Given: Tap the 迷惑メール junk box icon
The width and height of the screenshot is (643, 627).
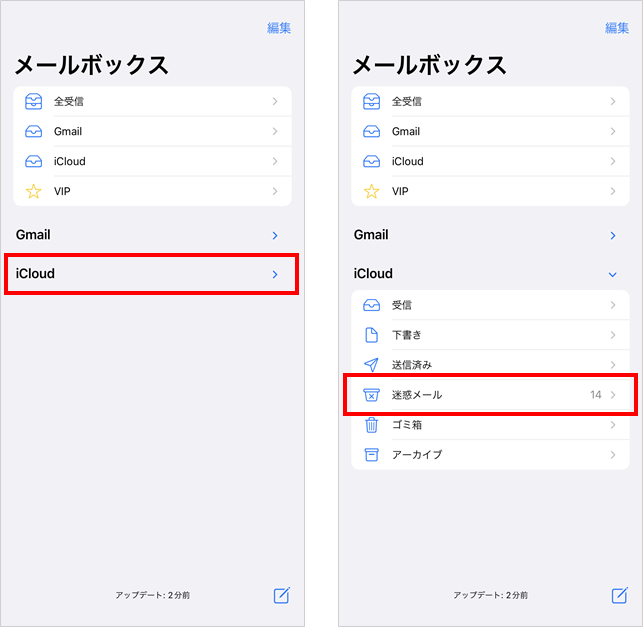Looking at the screenshot, I should [x=371, y=395].
